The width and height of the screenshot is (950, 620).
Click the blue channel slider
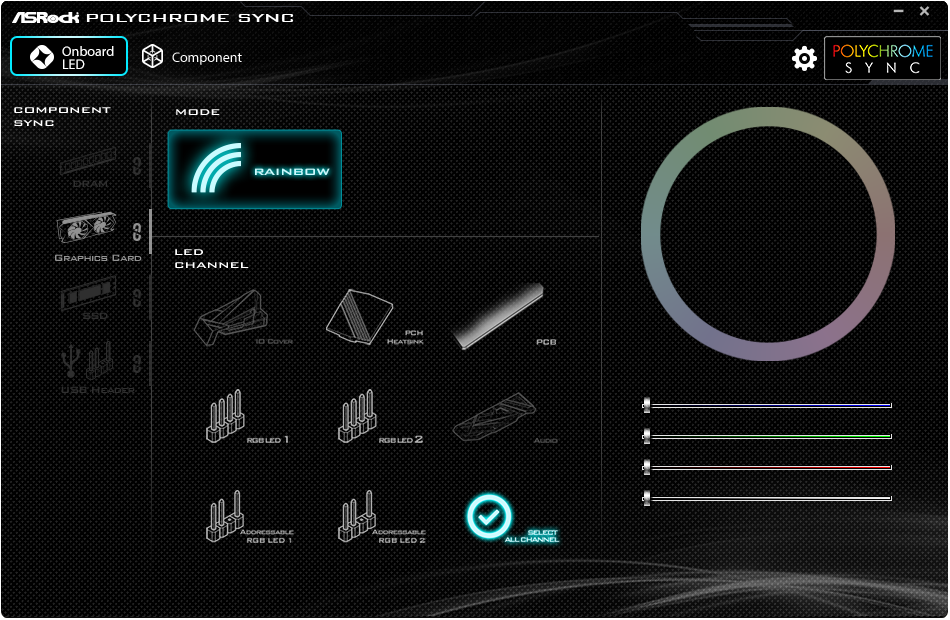(x=767, y=405)
